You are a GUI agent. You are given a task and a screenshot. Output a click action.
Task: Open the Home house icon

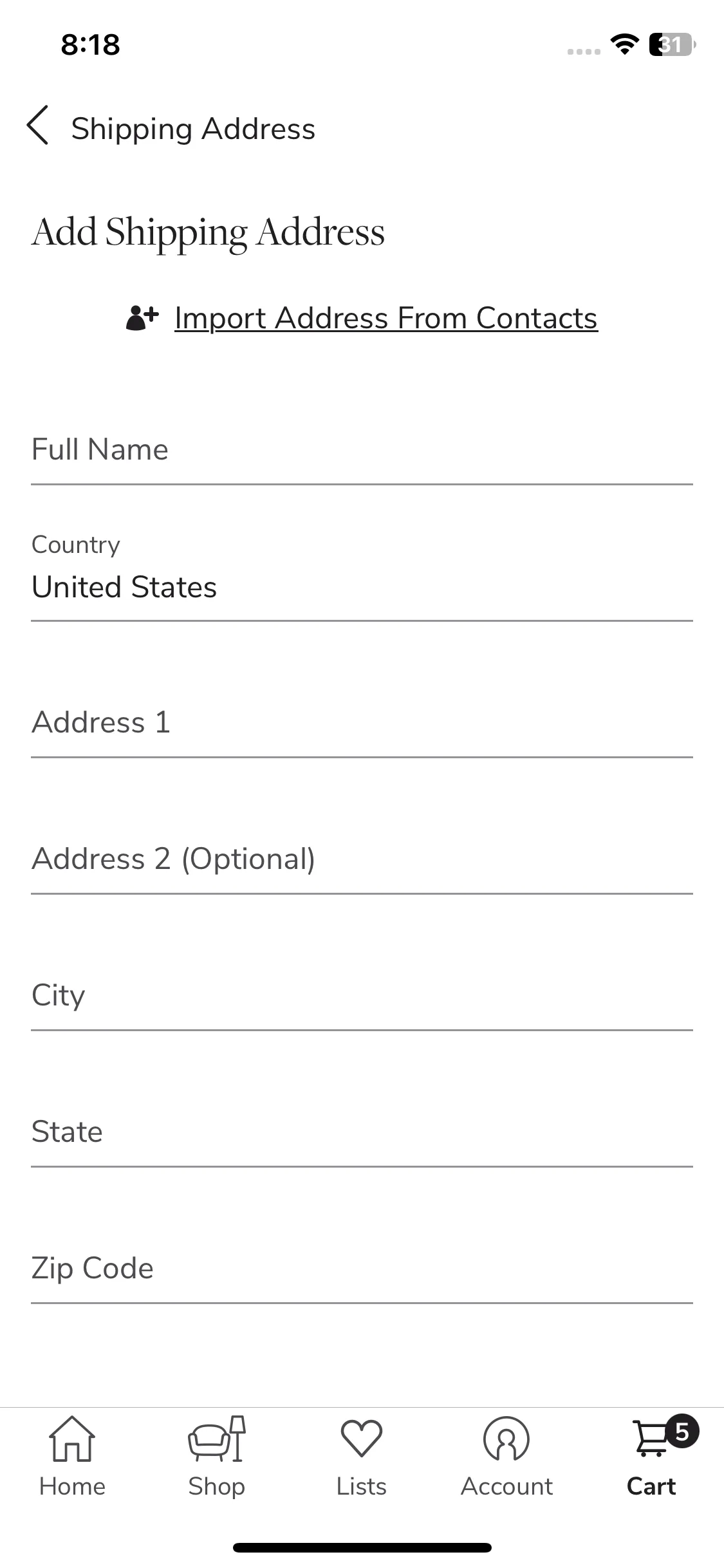[x=72, y=1439]
